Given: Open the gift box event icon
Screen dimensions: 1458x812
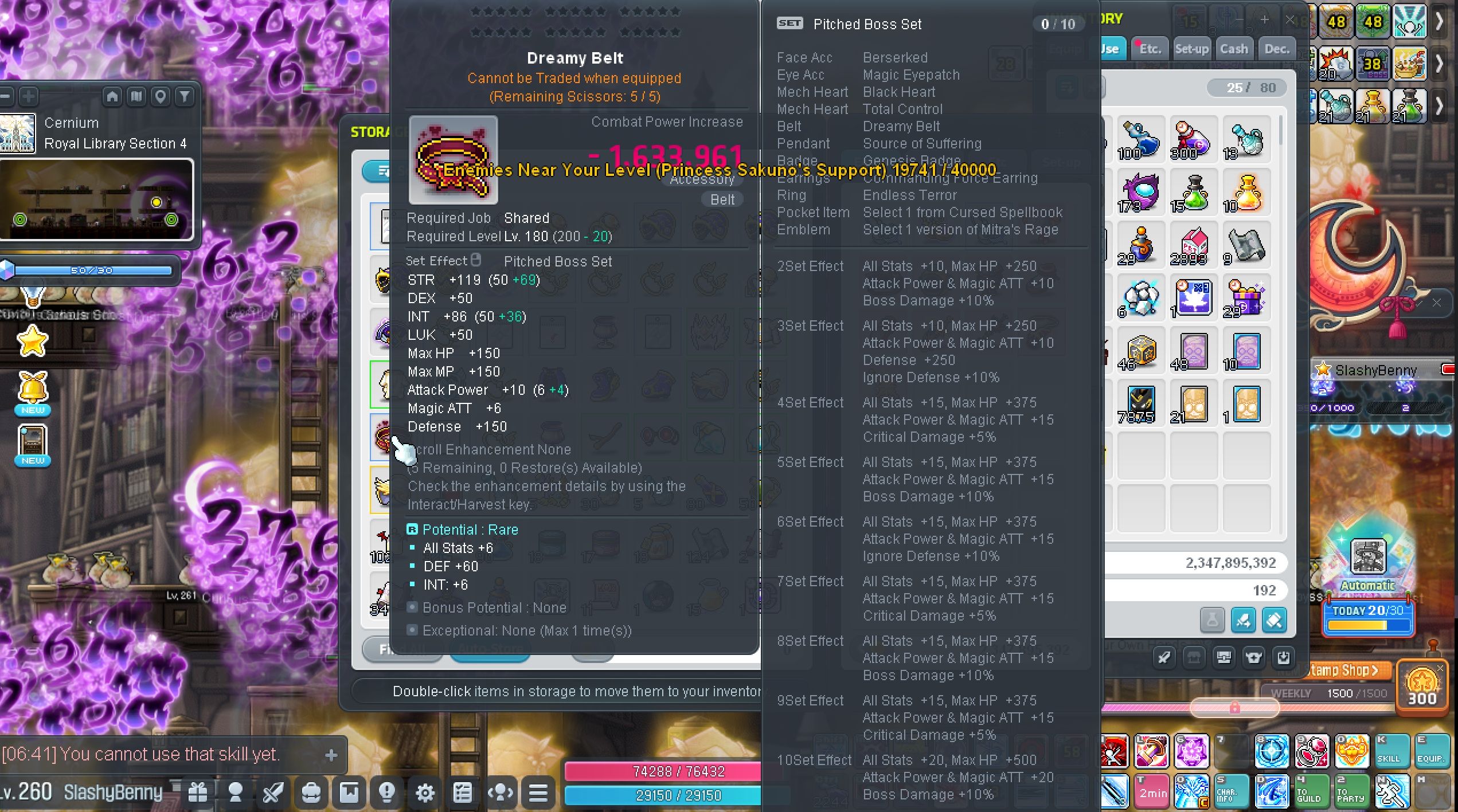Looking at the screenshot, I should 198,793.
